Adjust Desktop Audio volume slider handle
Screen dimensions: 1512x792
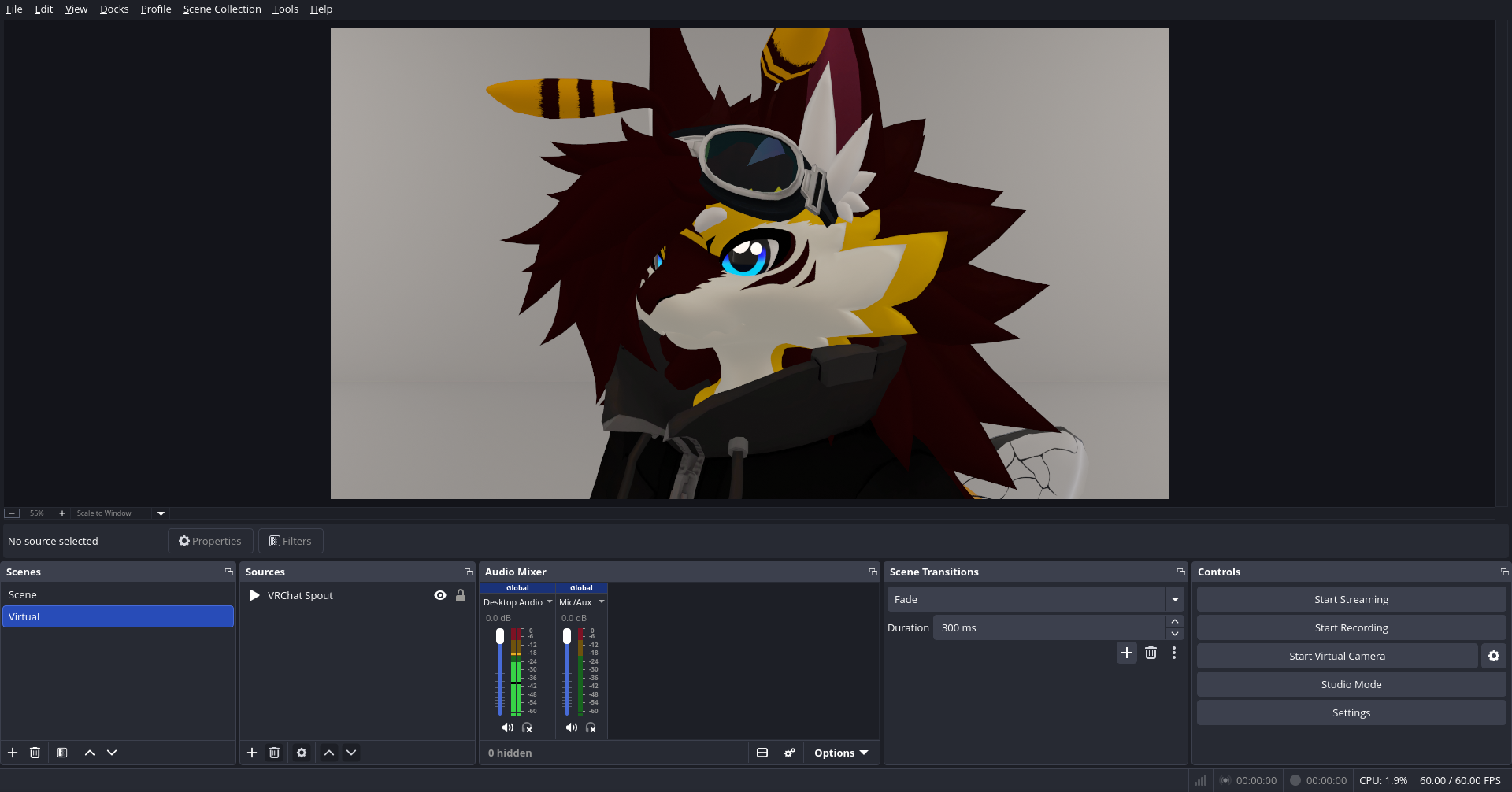(x=500, y=636)
